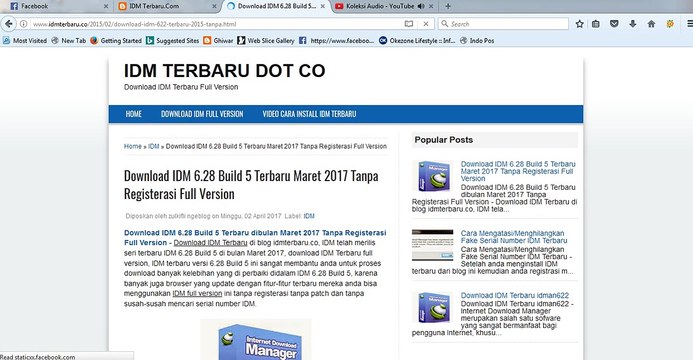The image size is (693, 360).
Task: Click the Home breadcrumb link
Action: 133,146
